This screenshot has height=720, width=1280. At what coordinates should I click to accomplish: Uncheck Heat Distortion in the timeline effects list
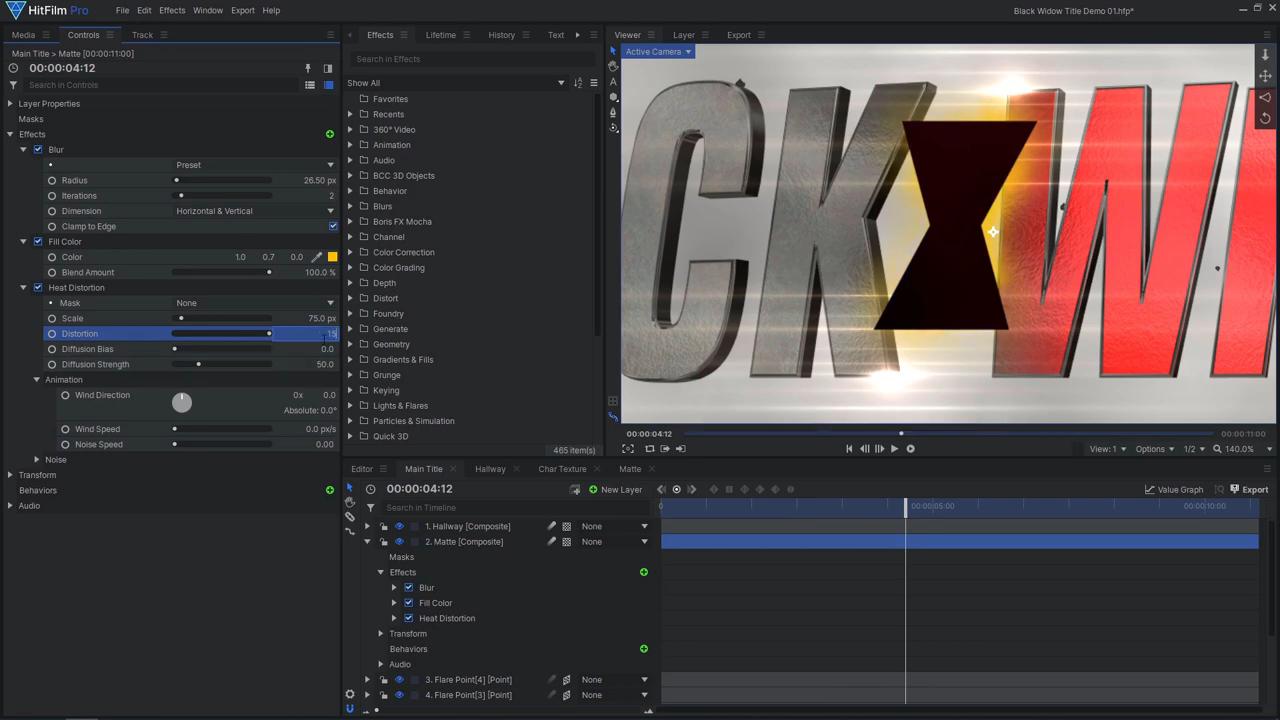(408, 618)
